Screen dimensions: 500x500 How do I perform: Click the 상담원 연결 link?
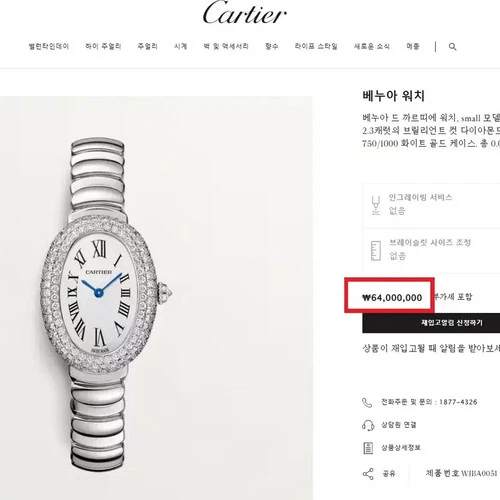pos(399,425)
